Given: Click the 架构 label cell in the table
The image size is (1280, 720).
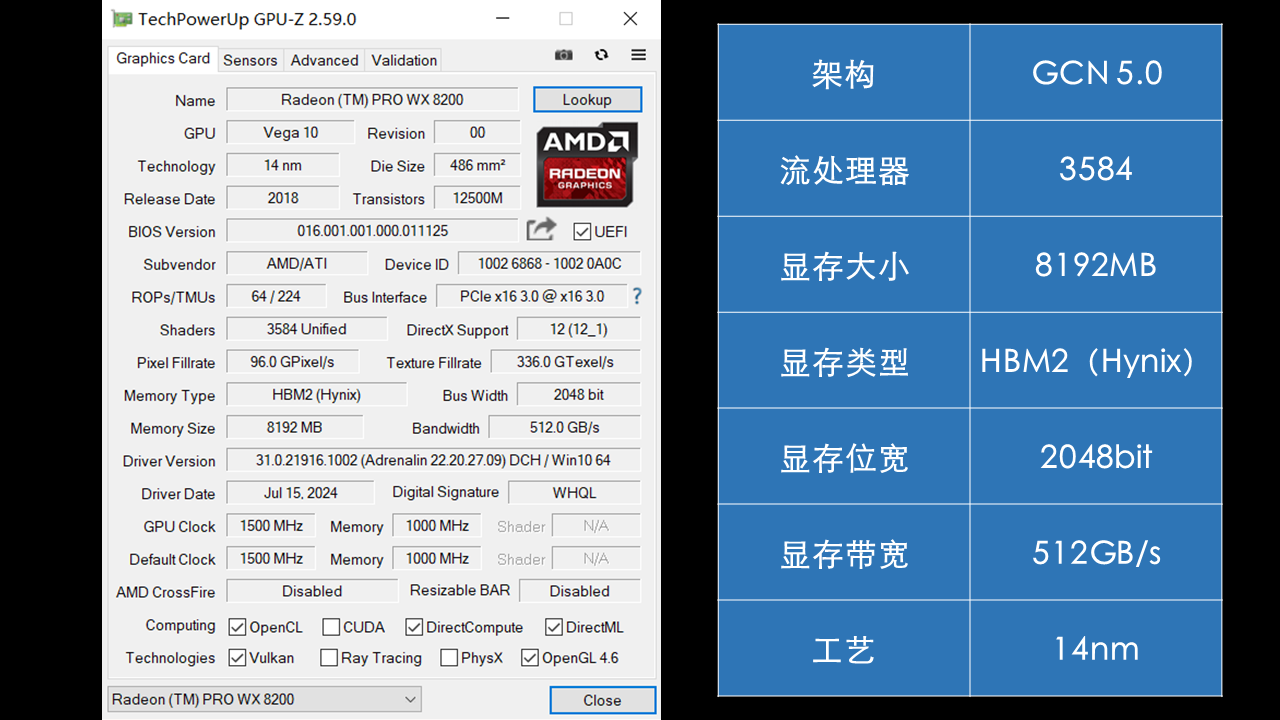Looking at the screenshot, I should tap(844, 73).
